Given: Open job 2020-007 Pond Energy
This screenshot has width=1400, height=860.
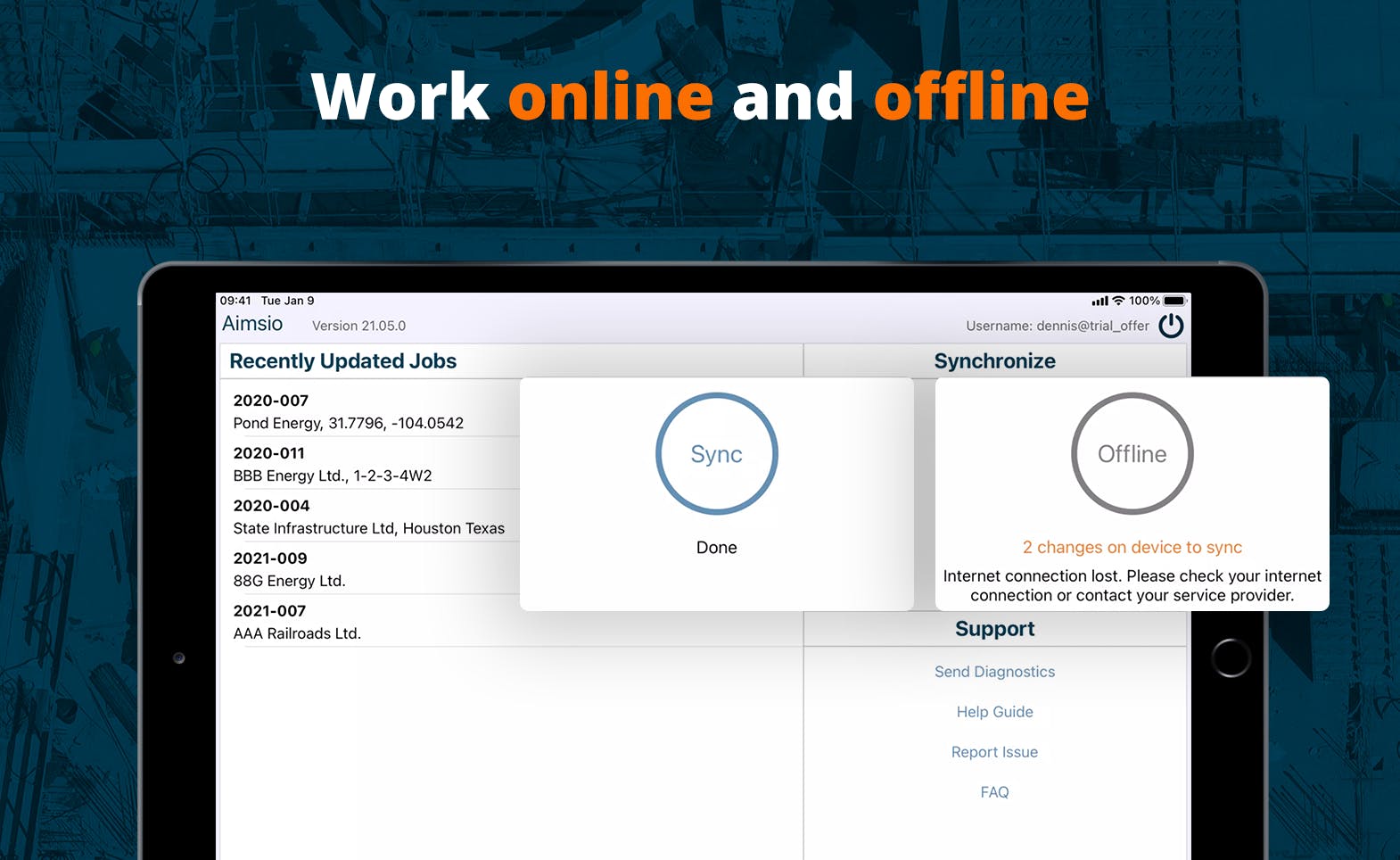Looking at the screenshot, I should [x=371, y=411].
